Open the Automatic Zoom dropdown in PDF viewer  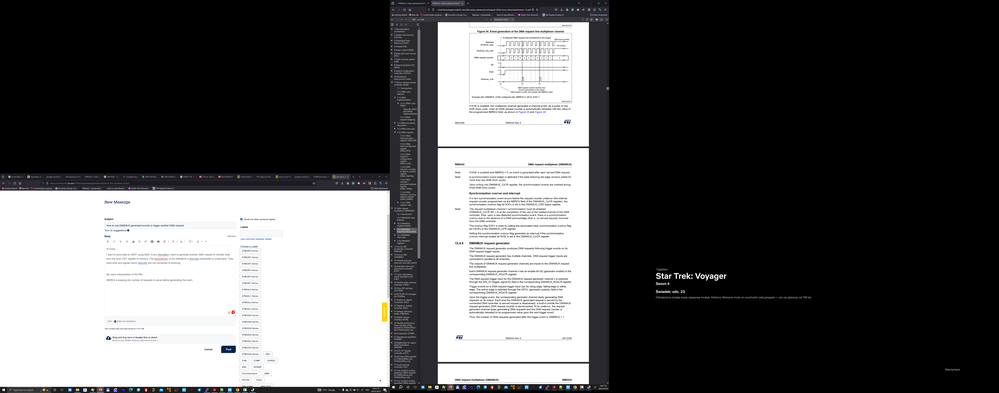click(504, 19)
